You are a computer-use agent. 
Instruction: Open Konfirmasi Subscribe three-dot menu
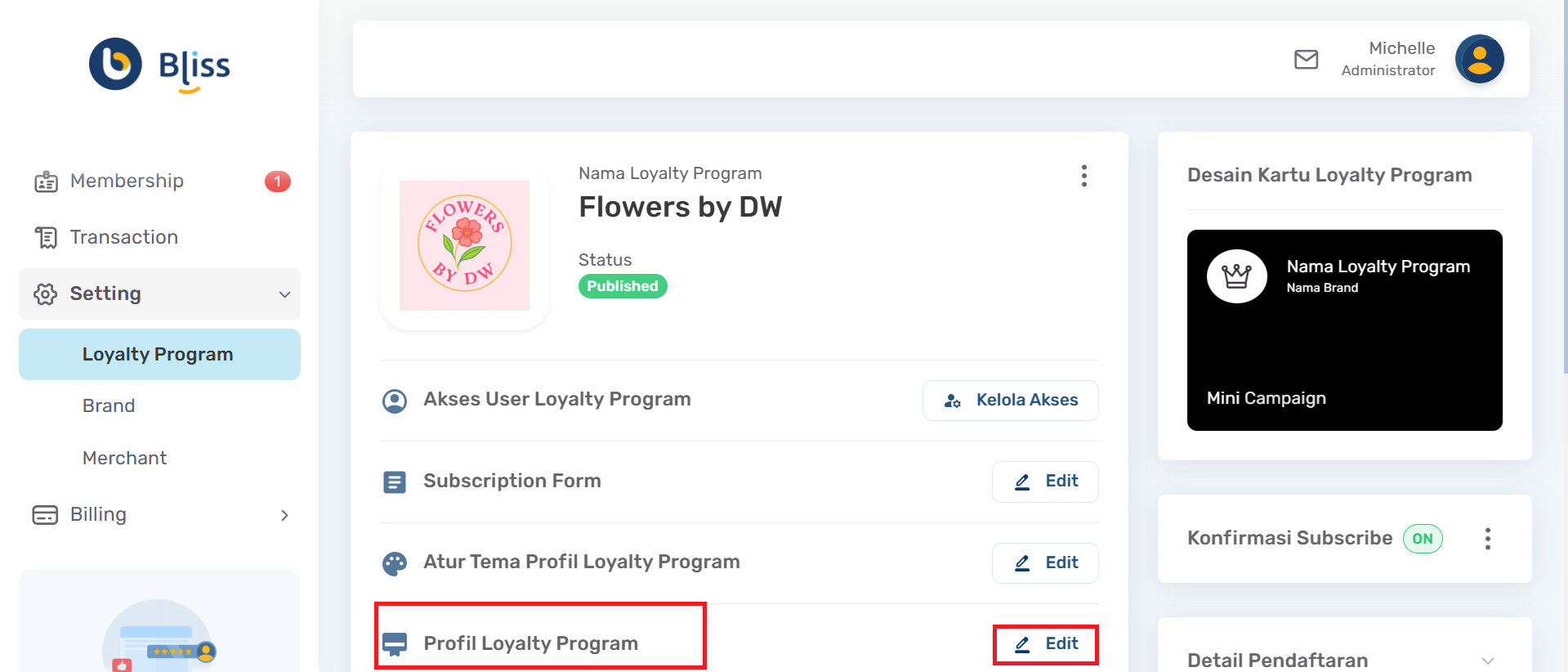coord(1487,539)
